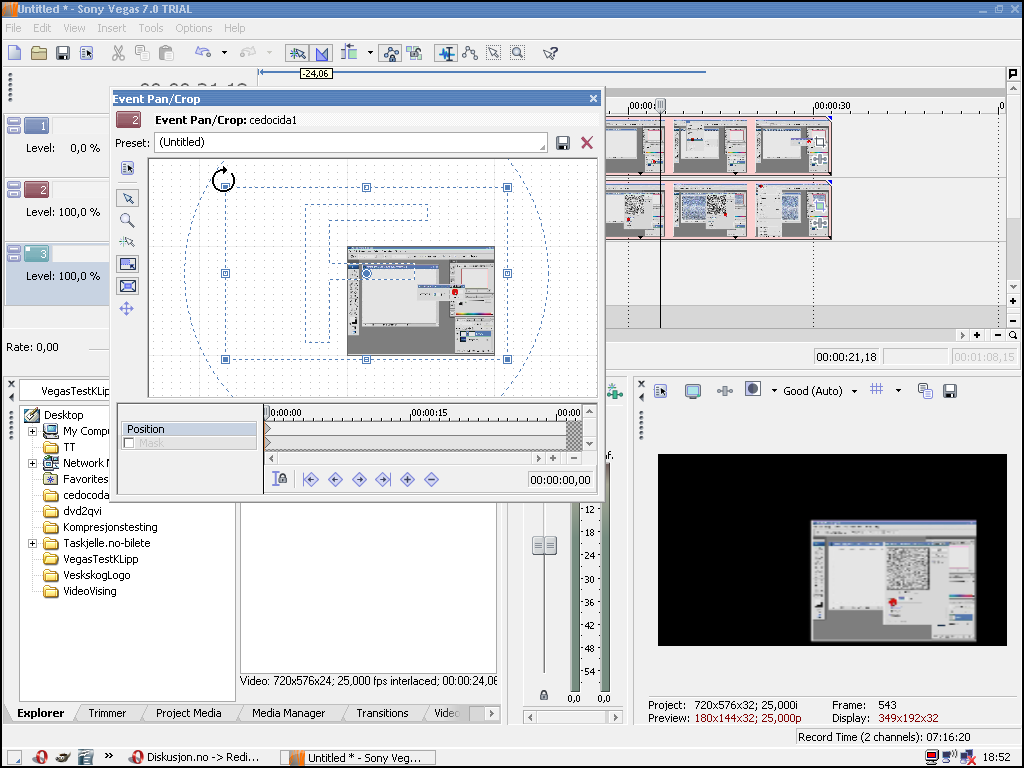Switch to the Trimmer tab
The width and height of the screenshot is (1024, 768).
(107, 713)
